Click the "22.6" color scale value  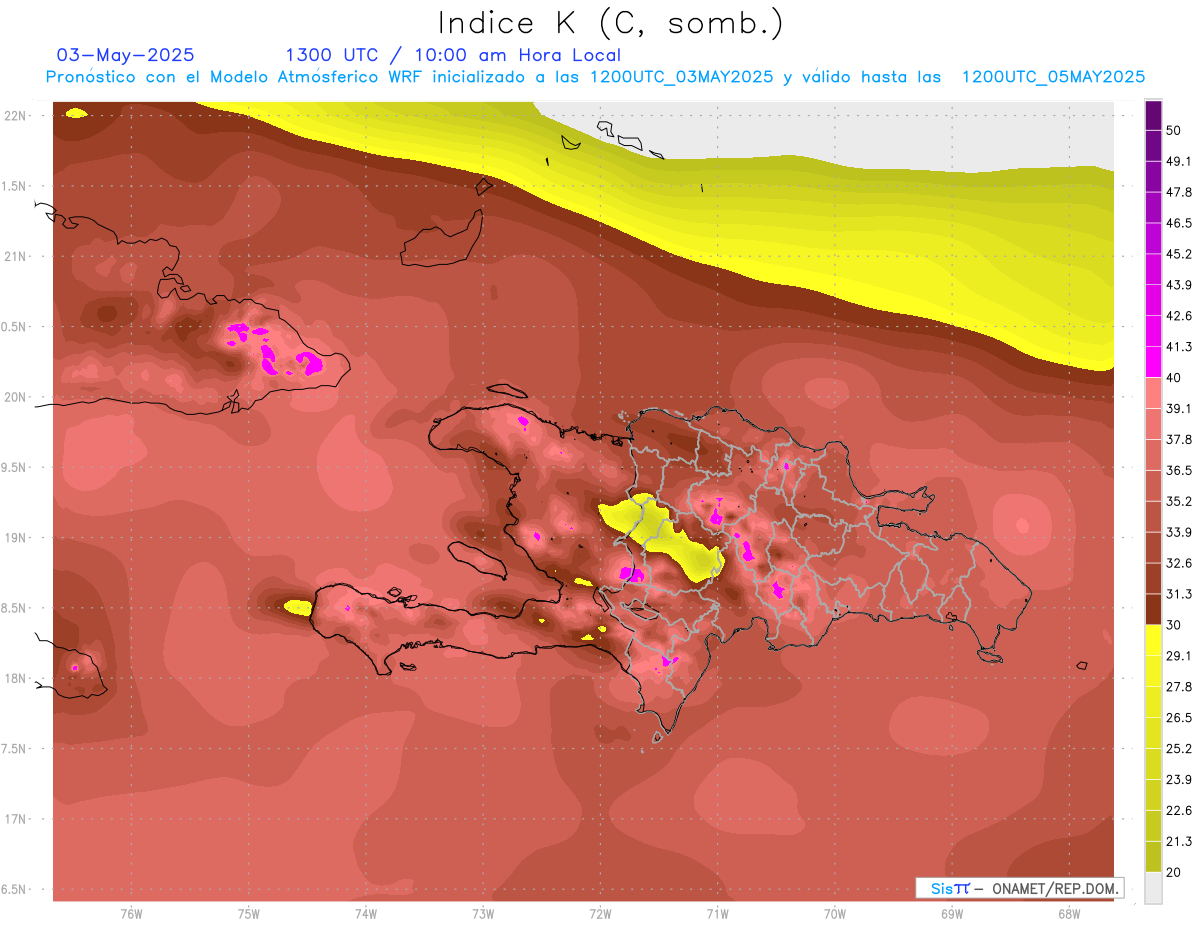1180,810
